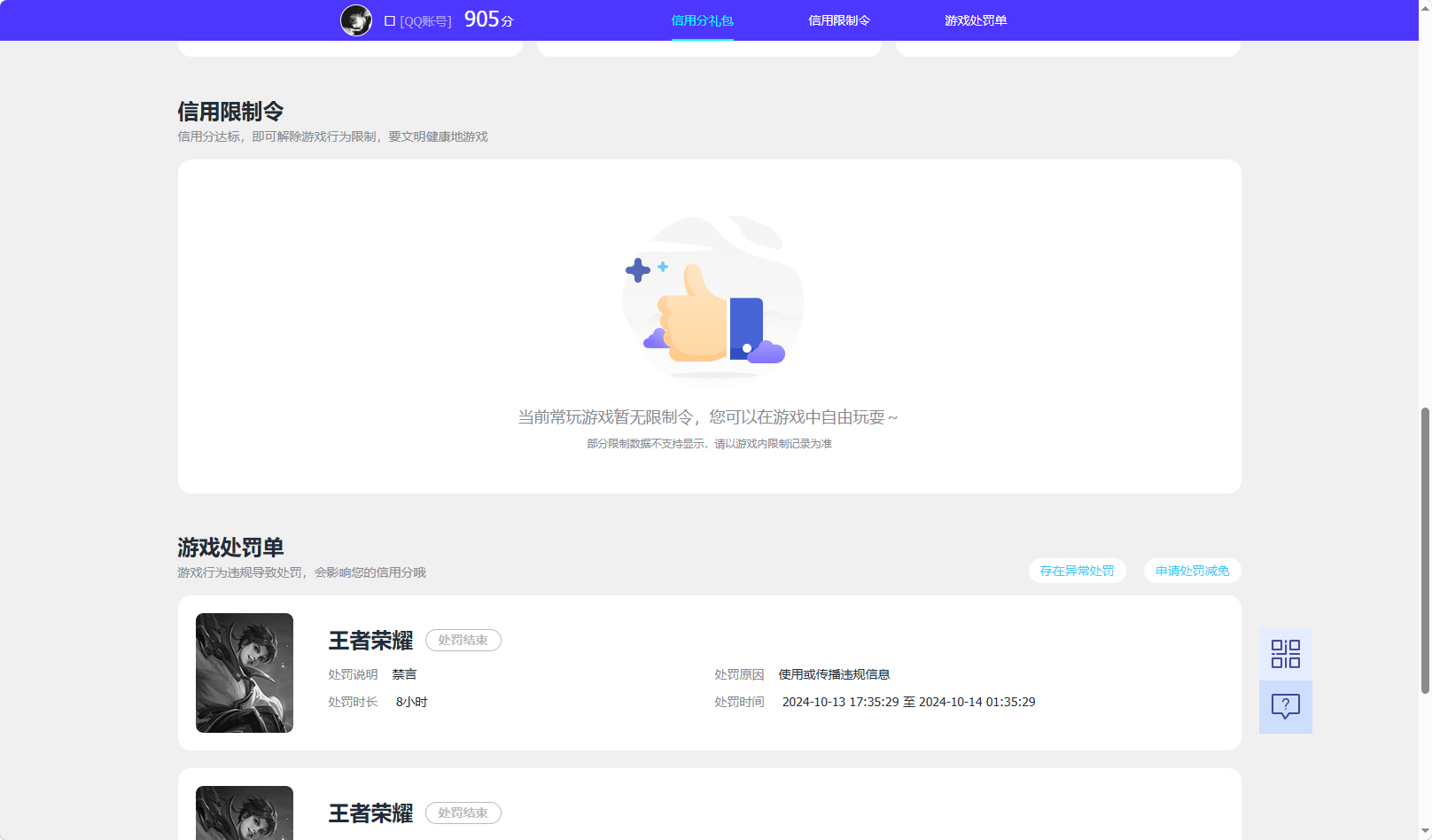
Task: Click the 王者荣耀 title of the first penalty
Action: point(370,641)
